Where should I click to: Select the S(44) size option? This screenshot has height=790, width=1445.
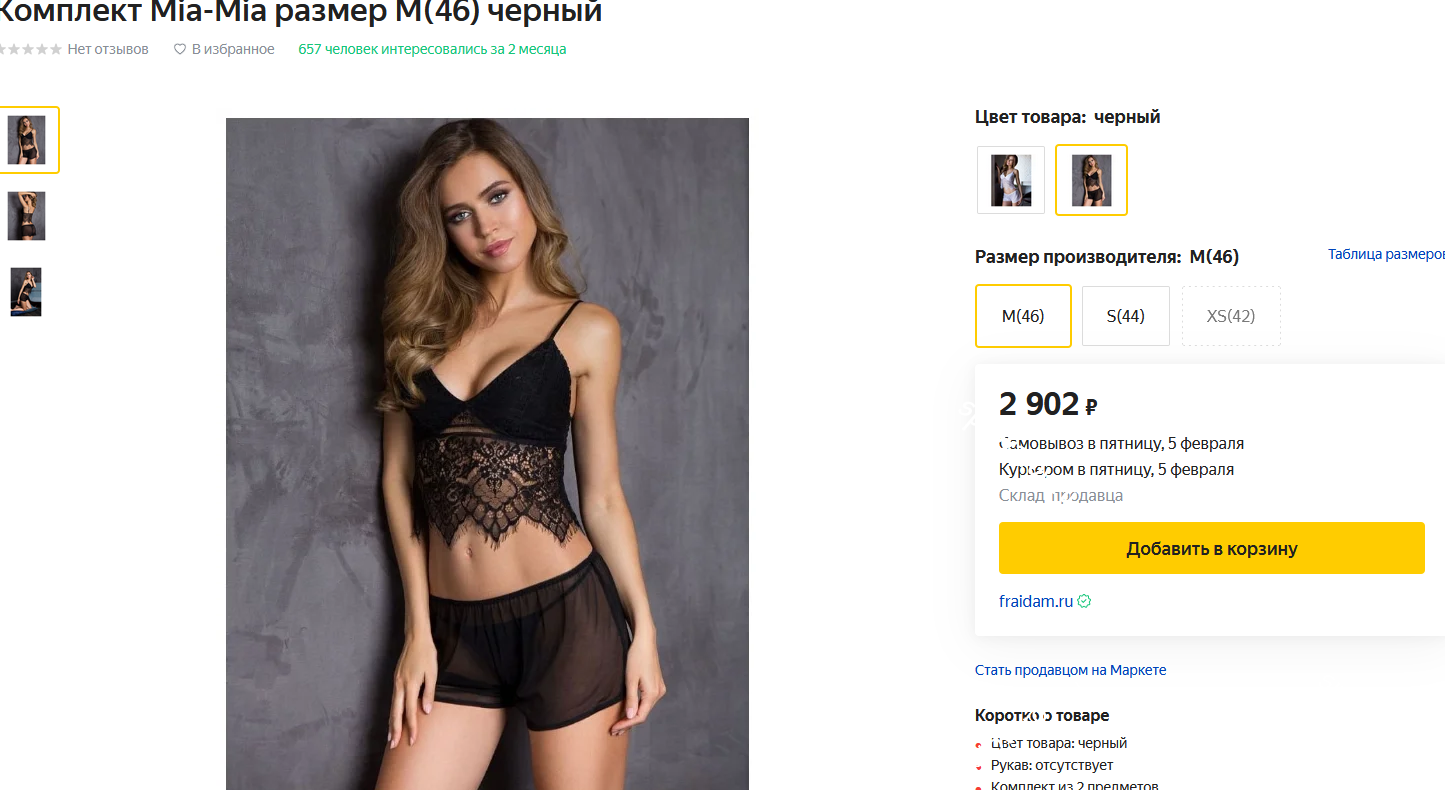(1125, 315)
